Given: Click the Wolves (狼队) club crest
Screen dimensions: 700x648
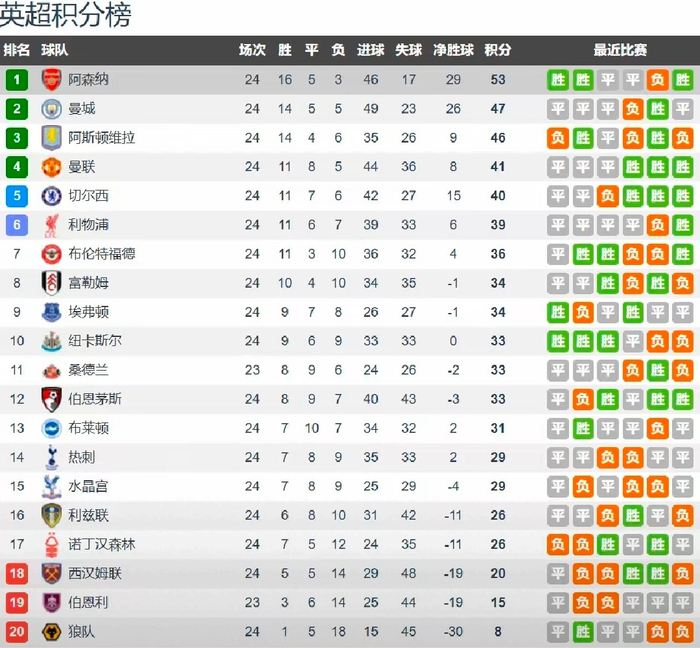Looking at the screenshot, I should coord(51,631).
